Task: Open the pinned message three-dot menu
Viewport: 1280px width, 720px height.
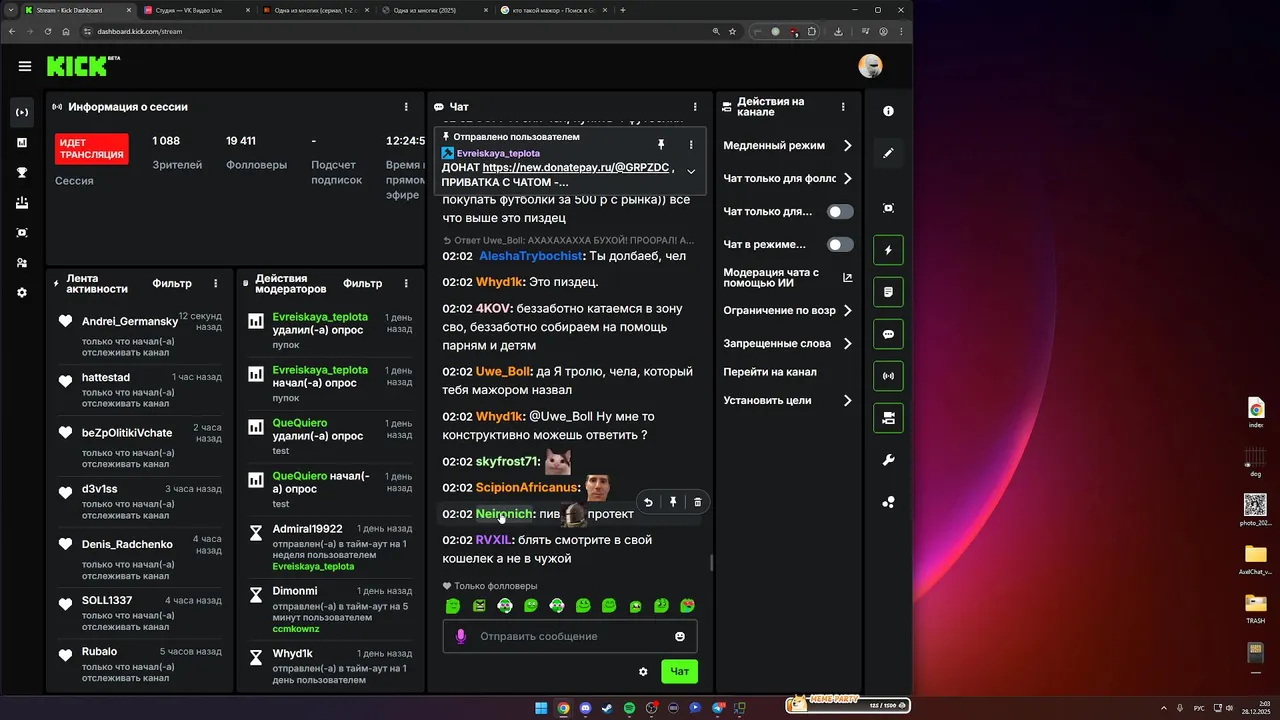Action: (691, 145)
